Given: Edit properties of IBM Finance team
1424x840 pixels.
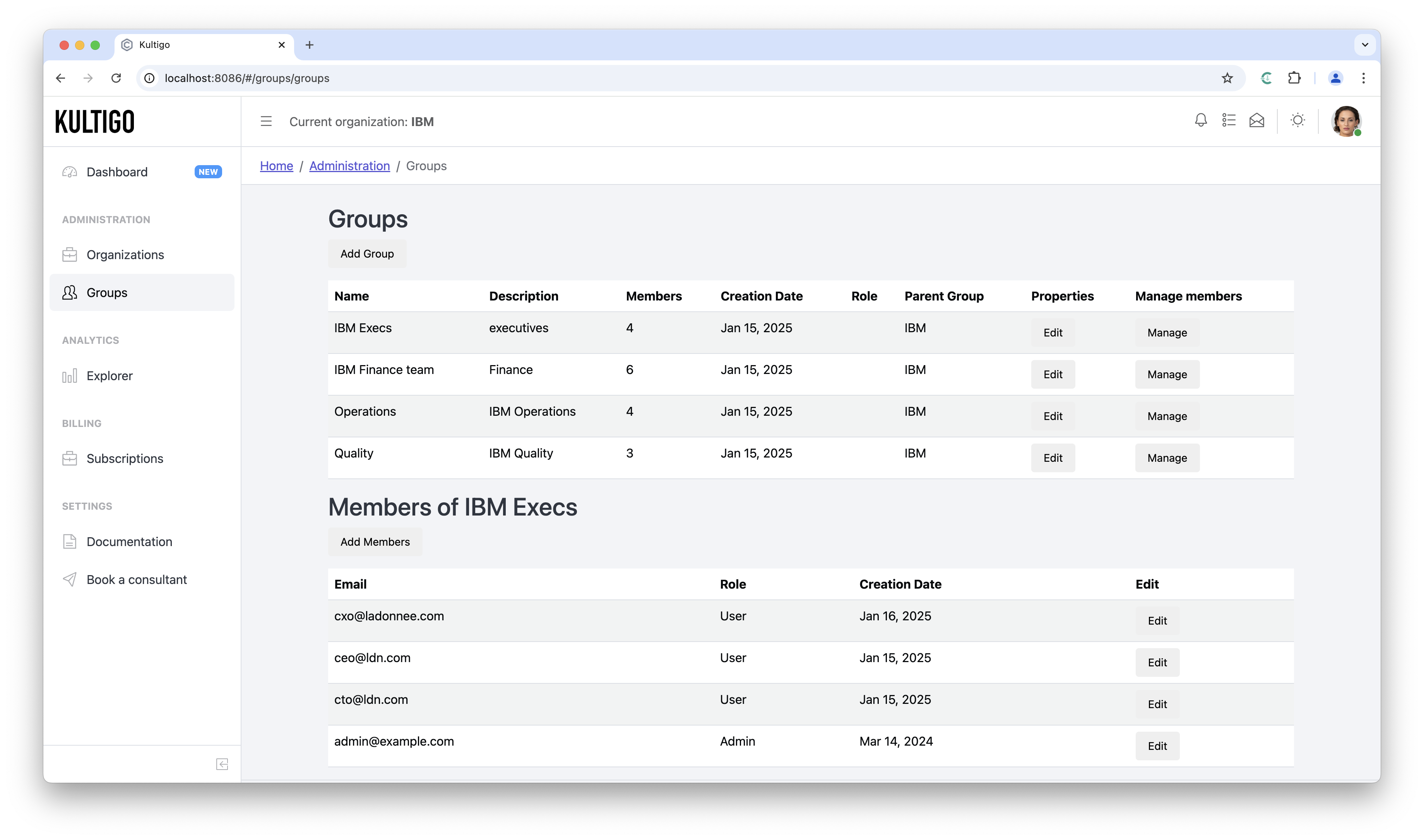Looking at the screenshot, I should click(x=1053, y=374).
